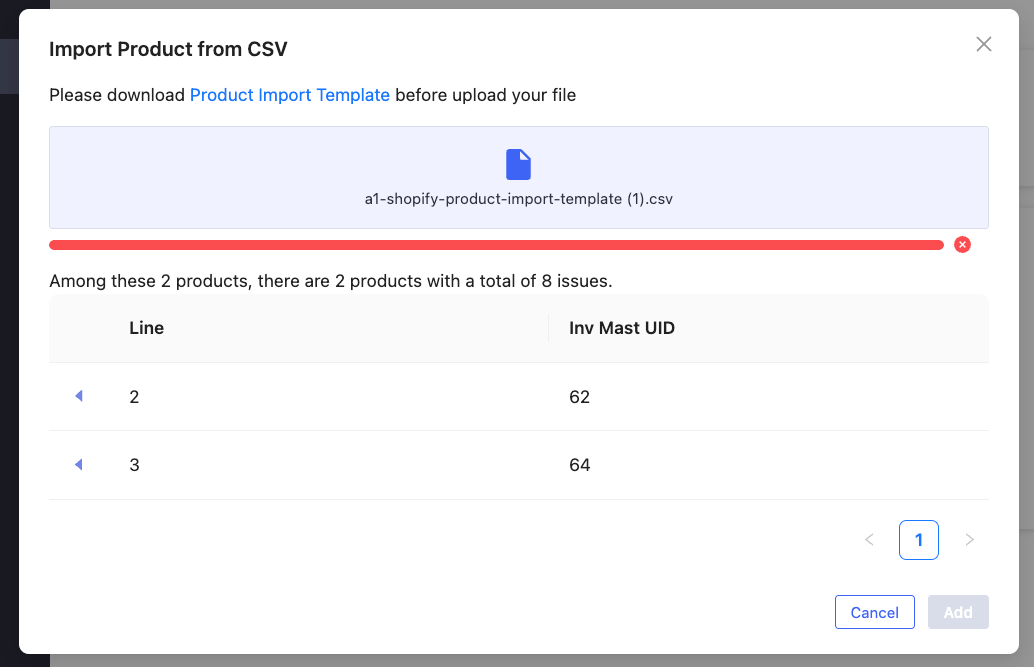The width and height of the screenshot is (1034, 667).
Task: Go to the next results page
Action: tap(969, 540)
